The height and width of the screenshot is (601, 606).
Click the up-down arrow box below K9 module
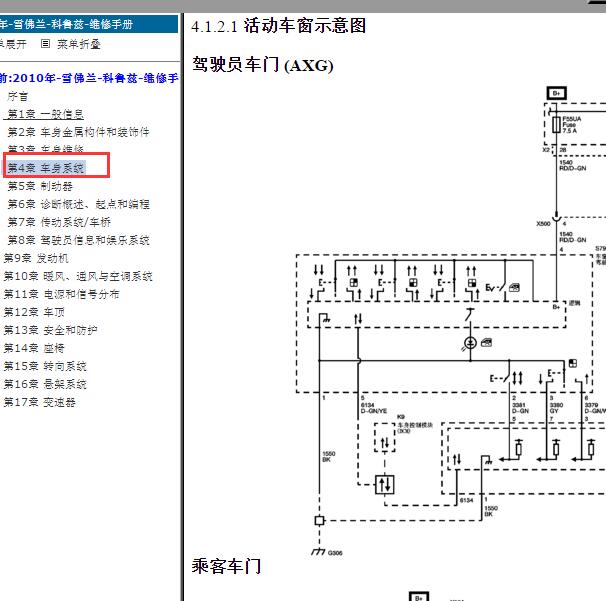pyautogui.click(x=385, y=484)
